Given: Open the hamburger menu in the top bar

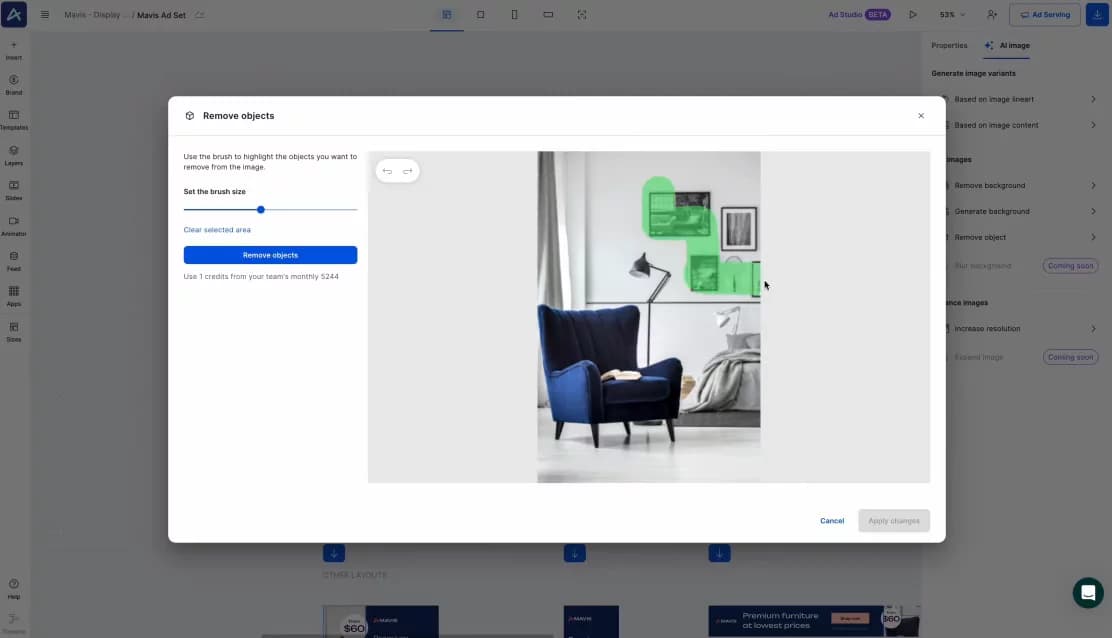Looking at the screenshot, I should coord(45,15).
